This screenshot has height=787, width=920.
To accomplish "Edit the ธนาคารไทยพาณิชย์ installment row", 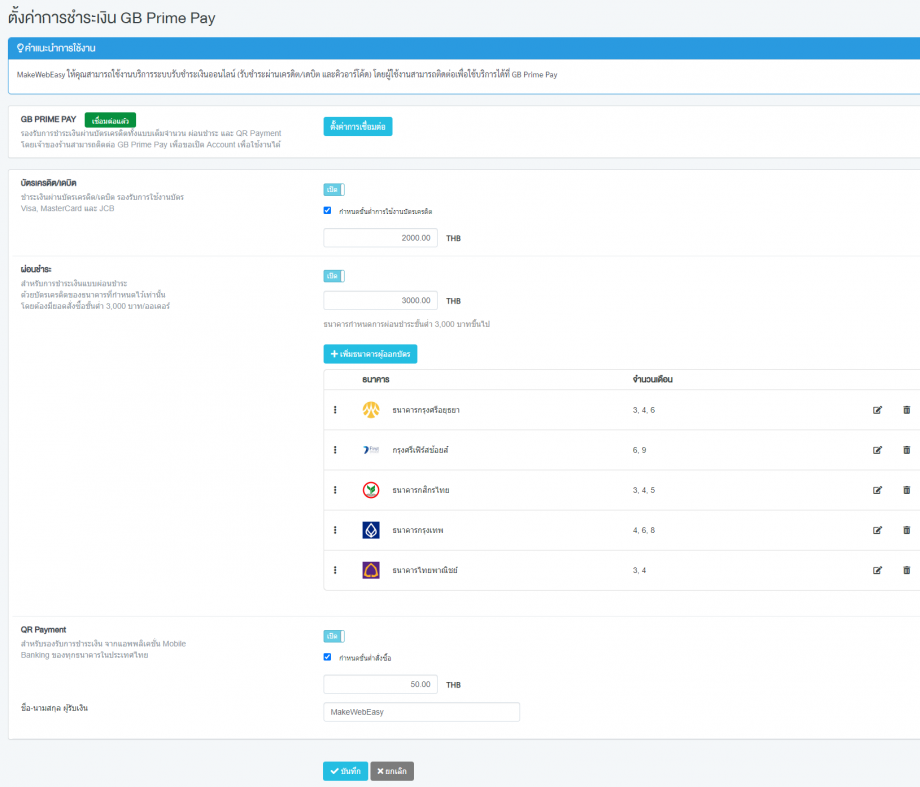I will 877,570.
